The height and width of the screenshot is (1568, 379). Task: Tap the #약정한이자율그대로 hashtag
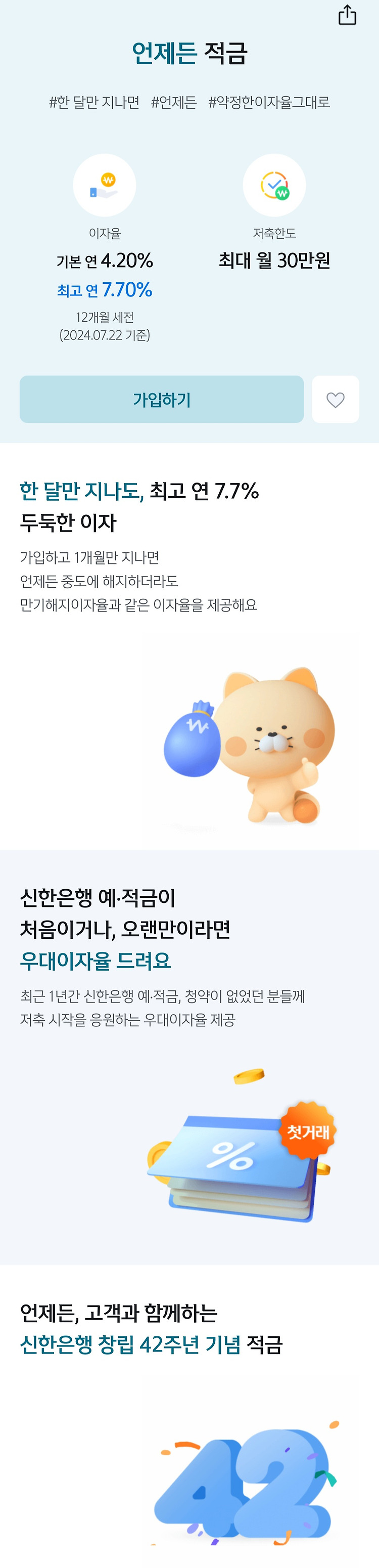[269, 102]
